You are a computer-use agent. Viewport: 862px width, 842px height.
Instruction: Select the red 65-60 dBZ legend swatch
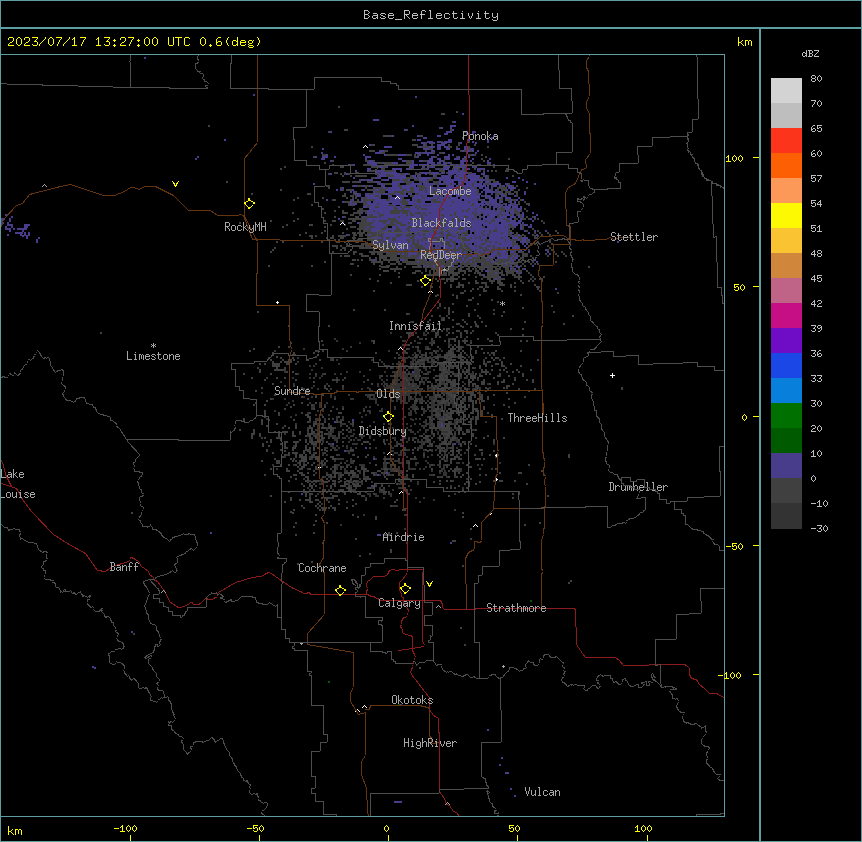[x=786, y=140]
